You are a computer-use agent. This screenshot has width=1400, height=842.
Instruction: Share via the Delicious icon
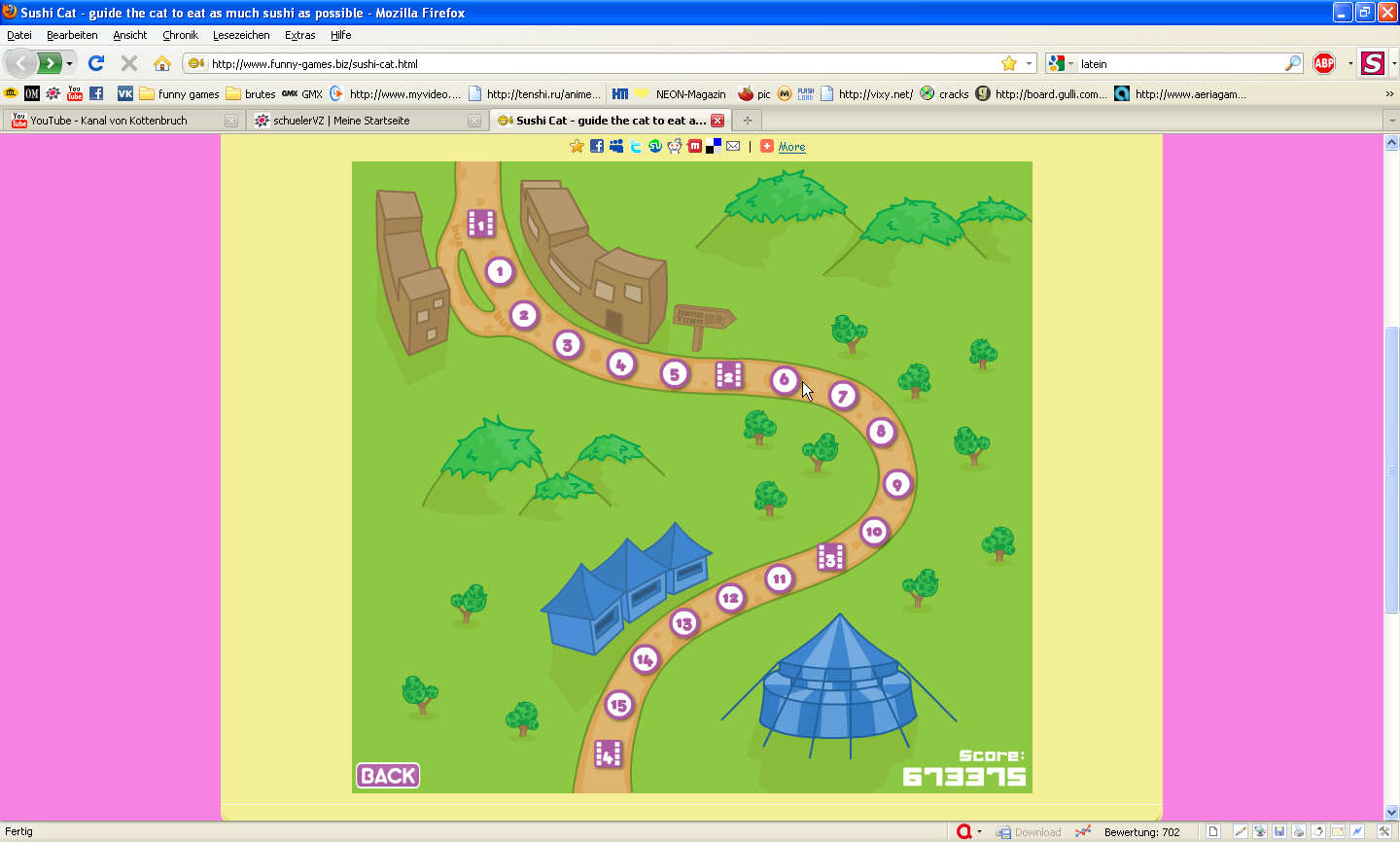tap(714, 146)
